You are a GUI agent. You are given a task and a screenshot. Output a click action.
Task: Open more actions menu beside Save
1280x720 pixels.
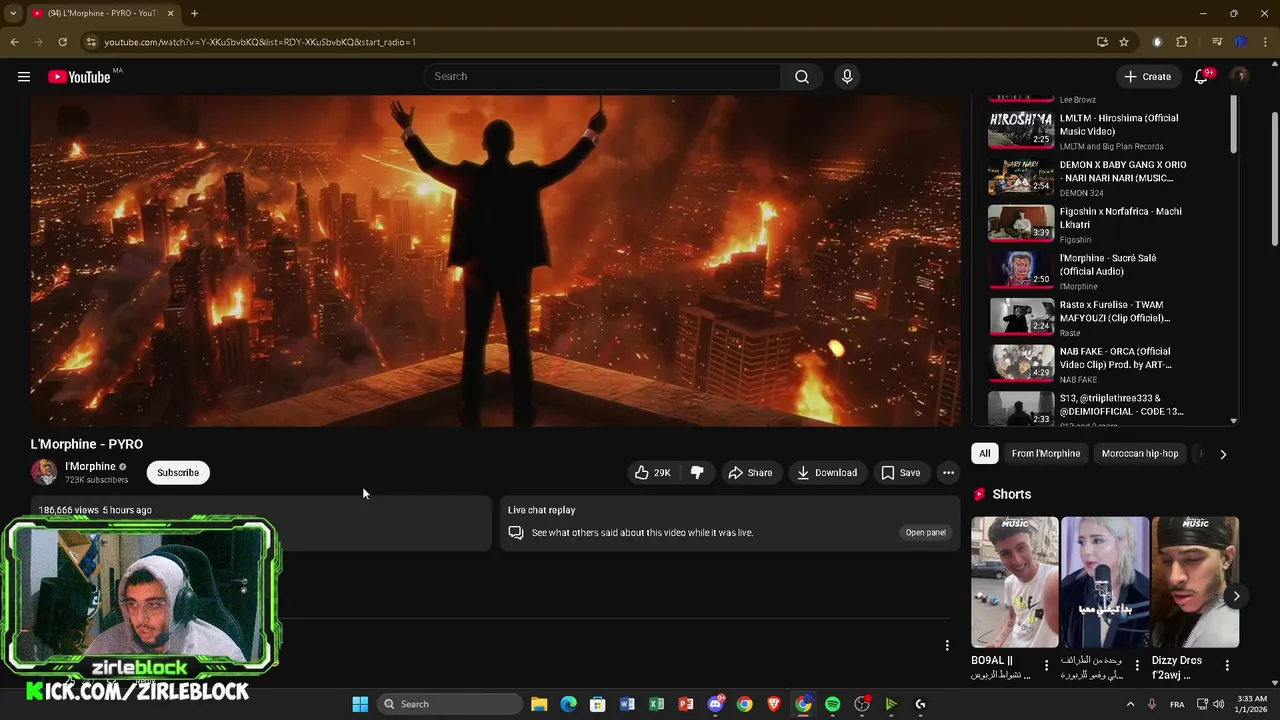coord(948,472)
